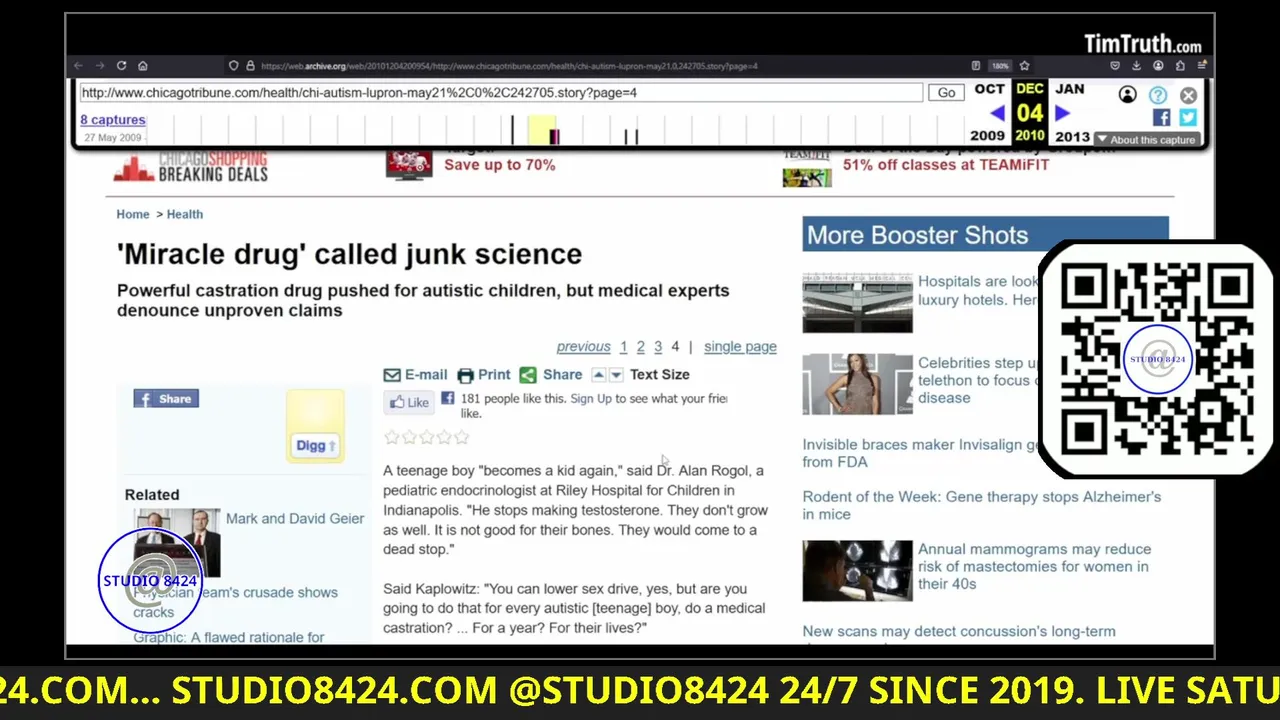
Task: Open Graphic: A flawed rationale link
Action: pyautogui.click(x=229, y=637)
